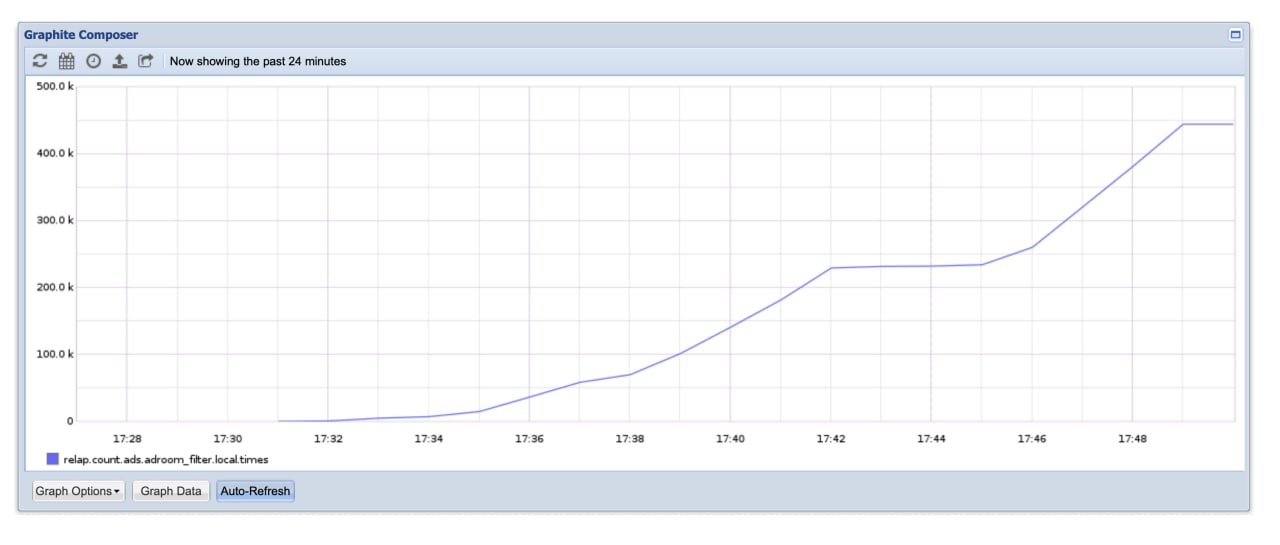Click the 17:44 x-axis label

pos(931,438)
